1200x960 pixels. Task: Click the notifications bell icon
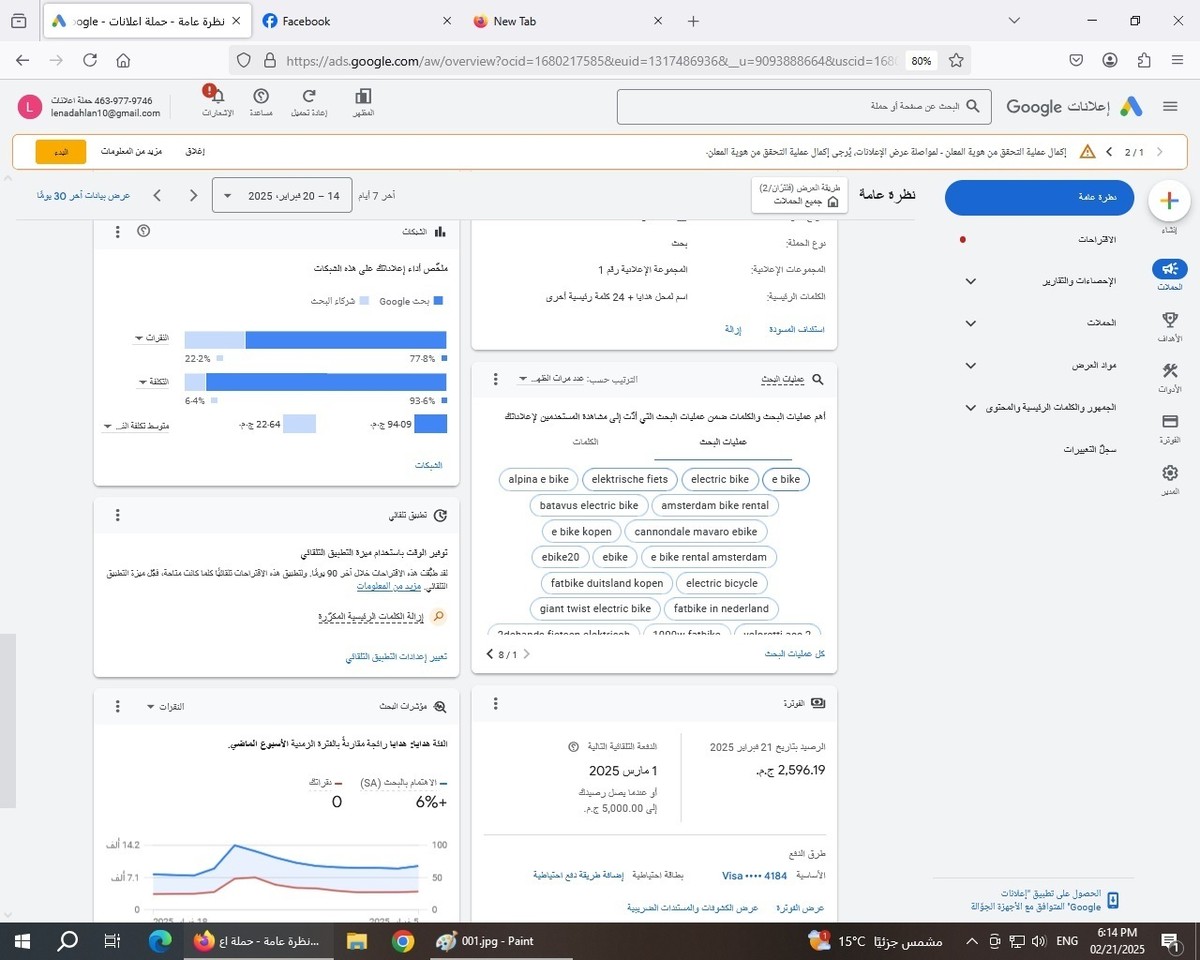(217, 97)
